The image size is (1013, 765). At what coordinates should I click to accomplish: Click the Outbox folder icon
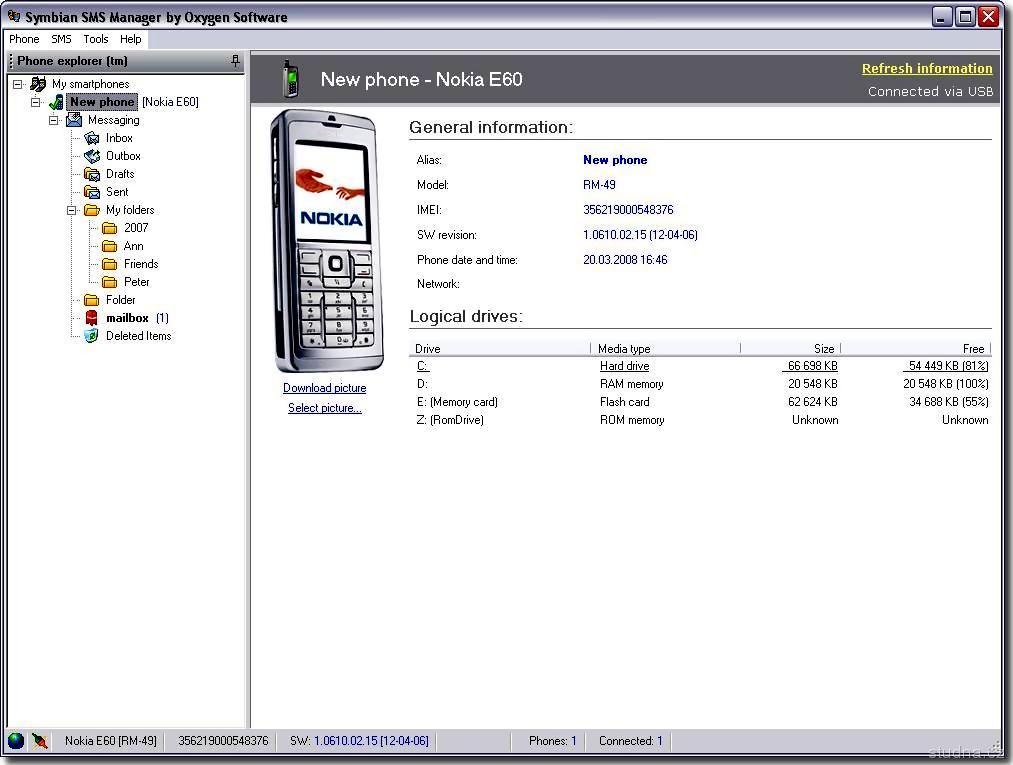click(x=92, y=156)
